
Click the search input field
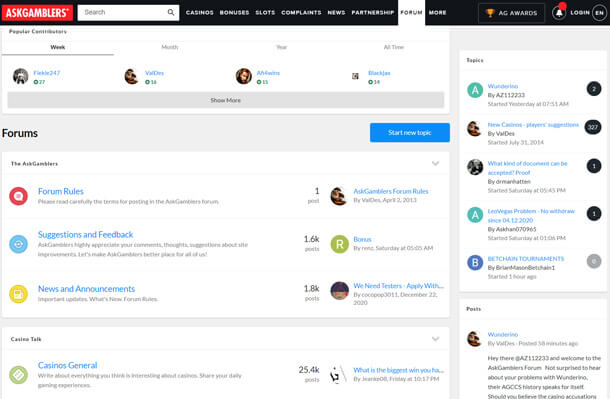pyautogui.click(x=123, y=12)
